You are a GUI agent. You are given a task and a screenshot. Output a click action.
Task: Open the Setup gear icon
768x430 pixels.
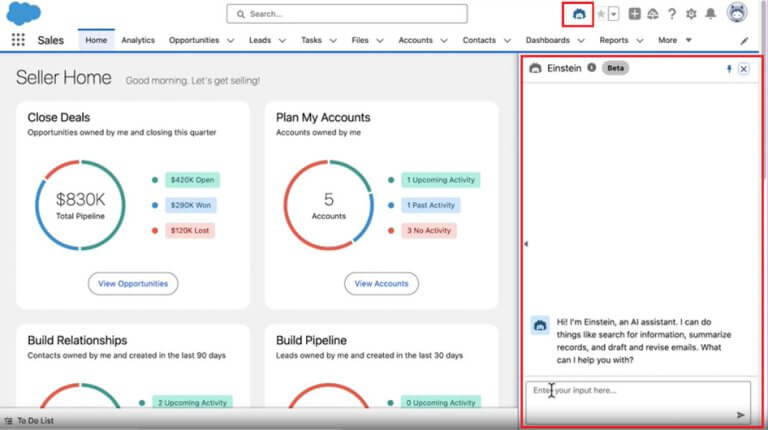(691, 14)
